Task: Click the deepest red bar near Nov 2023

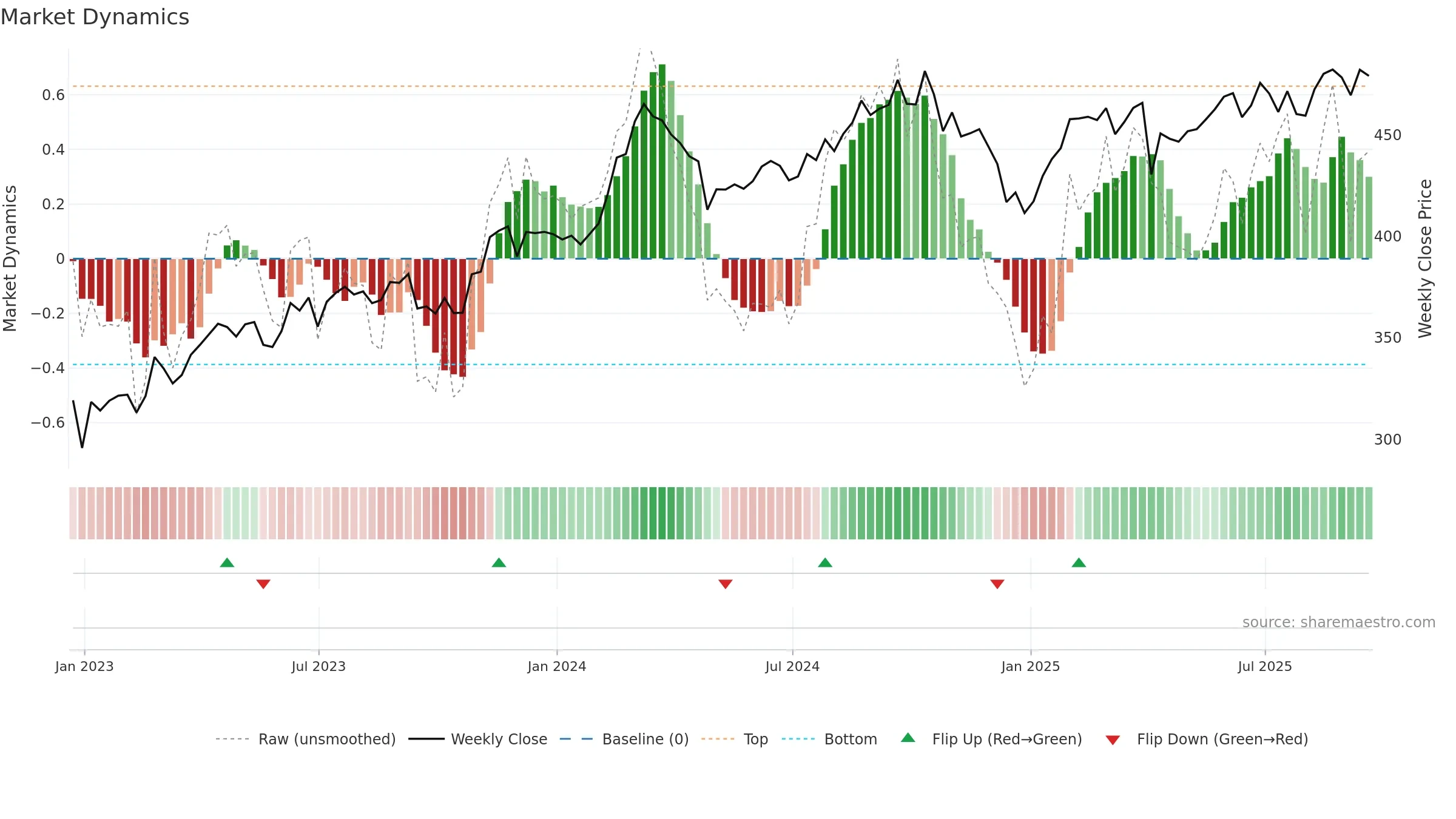Action: 463,318
